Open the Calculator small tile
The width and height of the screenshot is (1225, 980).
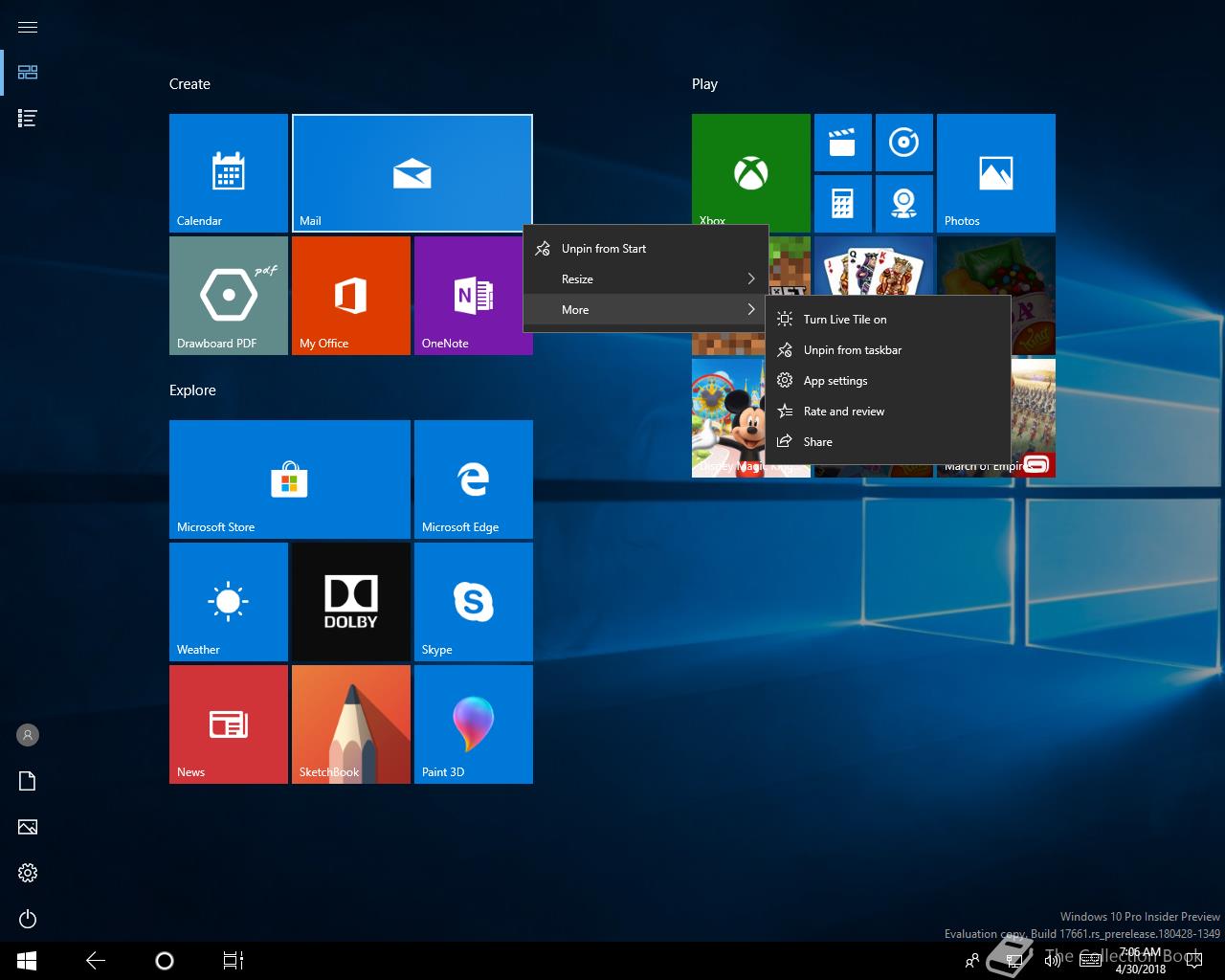click(843, 204)
